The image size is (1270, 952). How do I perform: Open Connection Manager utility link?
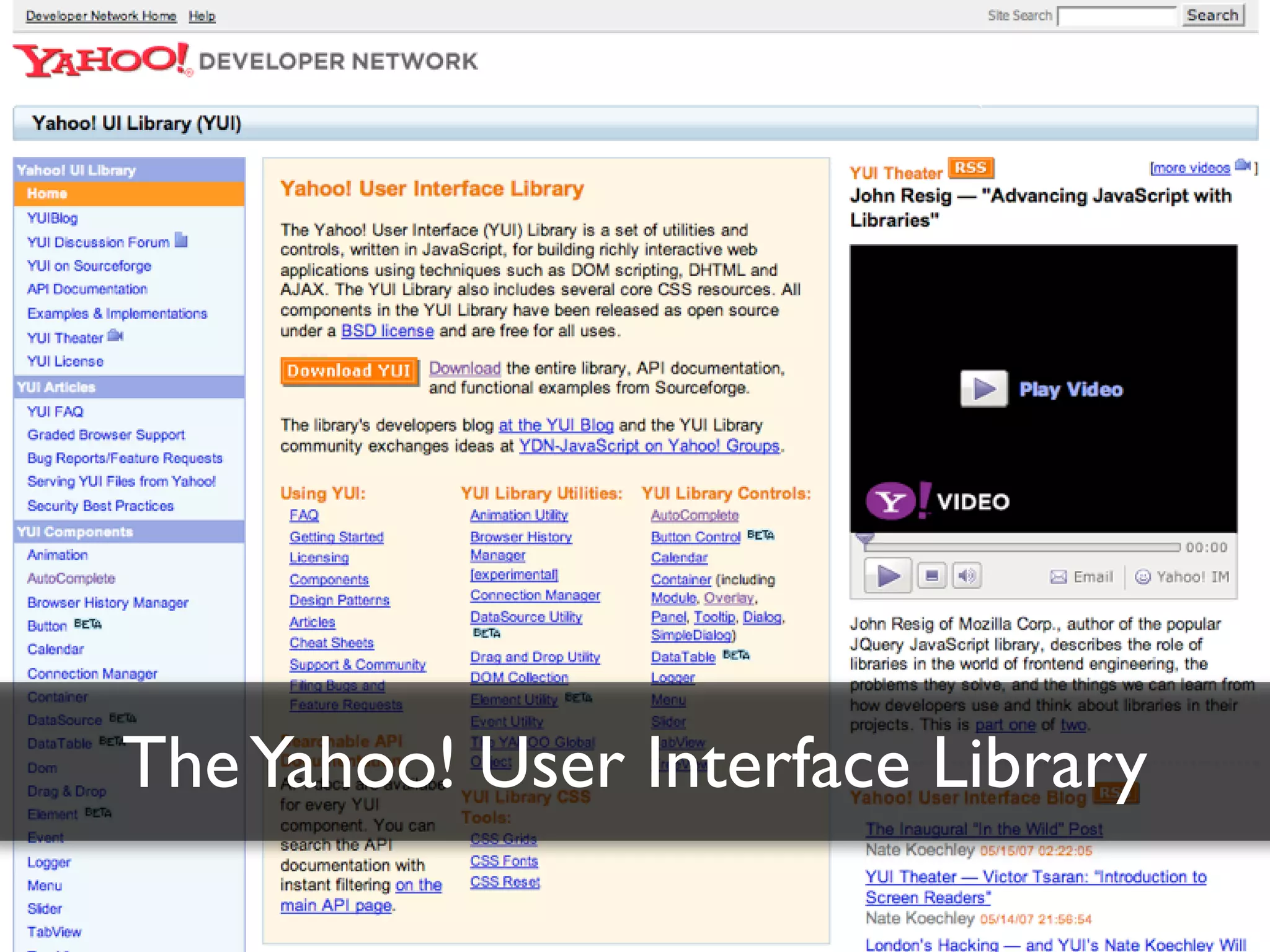535,595
